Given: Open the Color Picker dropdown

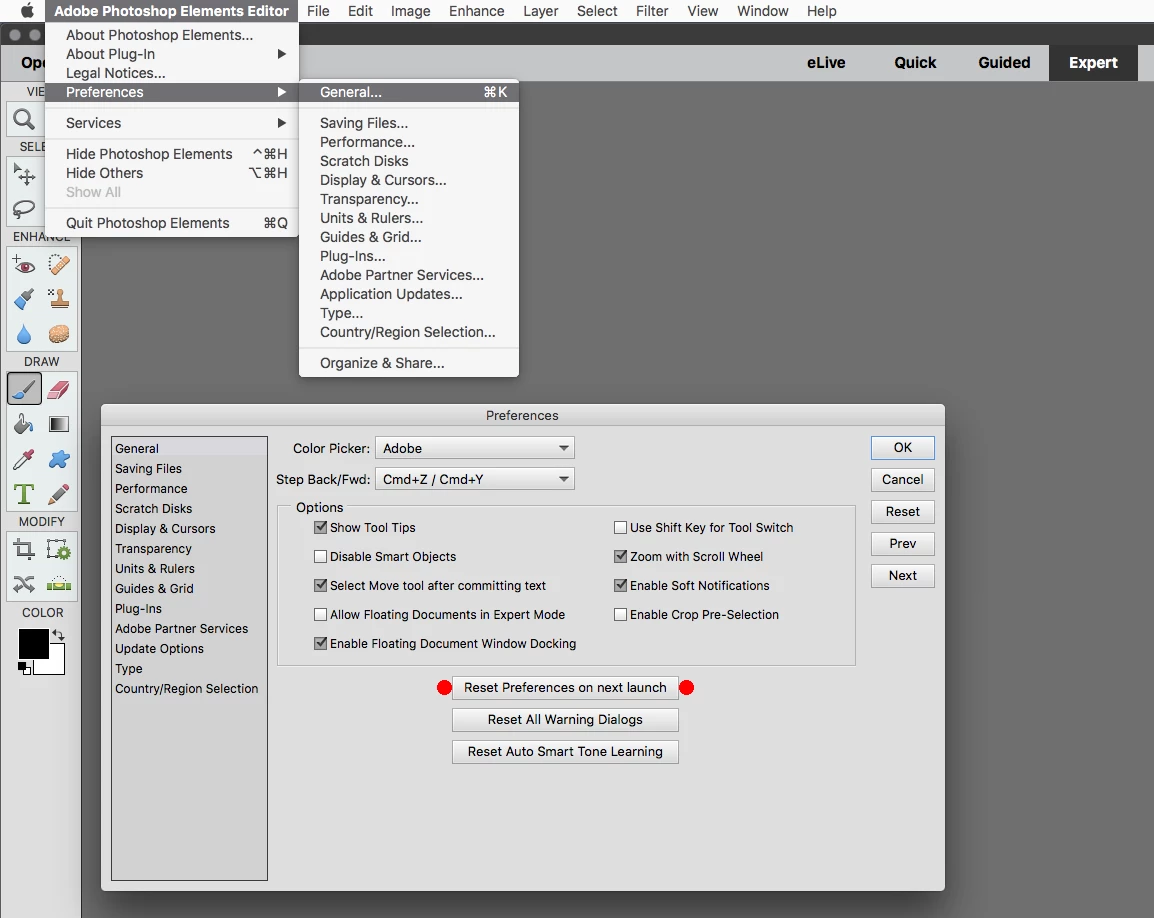Looking at the screenshot, I should click(x=475, y=448).
